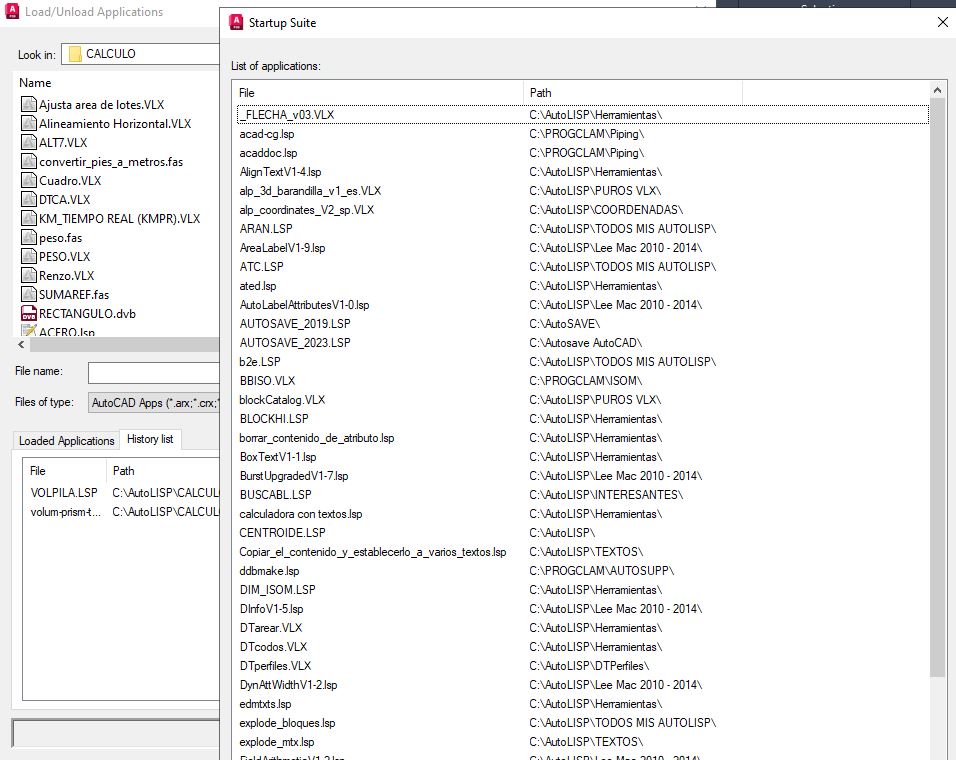Select blockCatalog.VLX row
The image size is (956, 760).
point(582,400)
